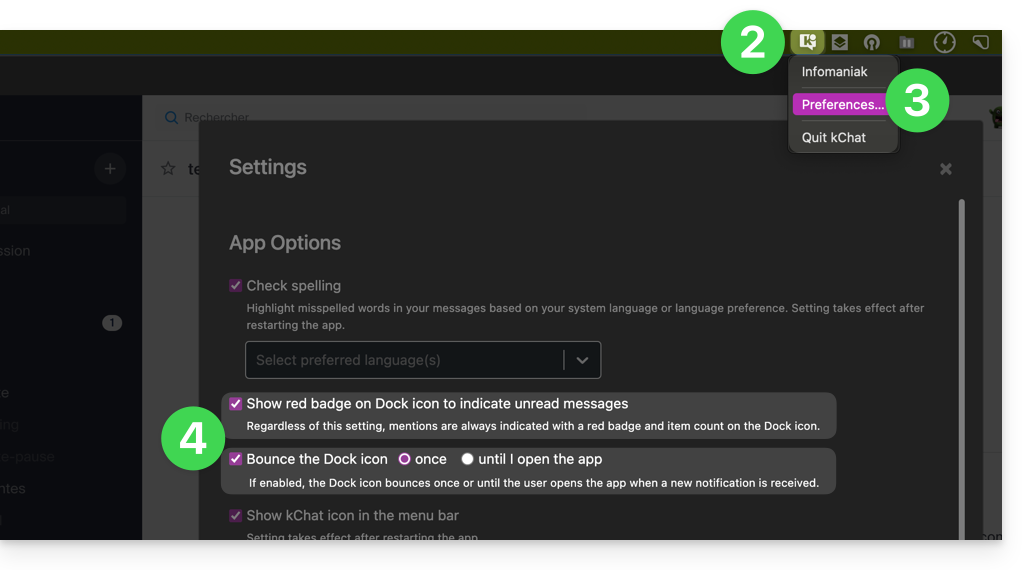Click the headphones-style menu bar icon
1032x570 pixels.
point(872,42)
